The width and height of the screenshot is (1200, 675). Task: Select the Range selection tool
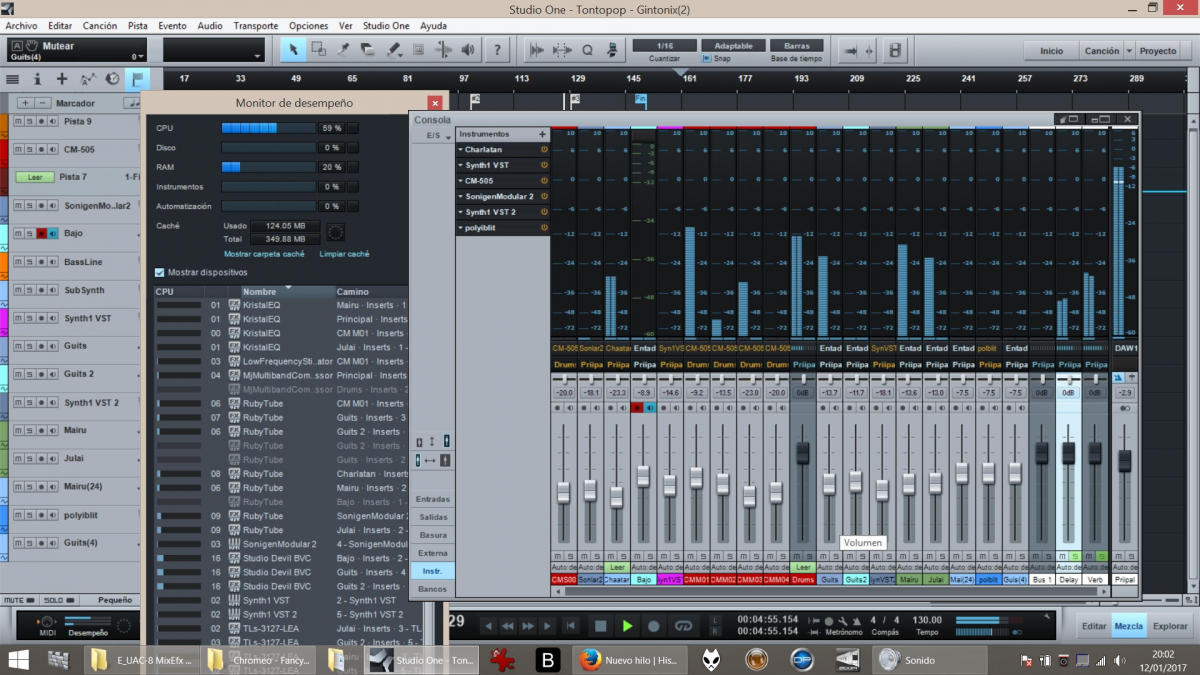(x=318, y=50)
